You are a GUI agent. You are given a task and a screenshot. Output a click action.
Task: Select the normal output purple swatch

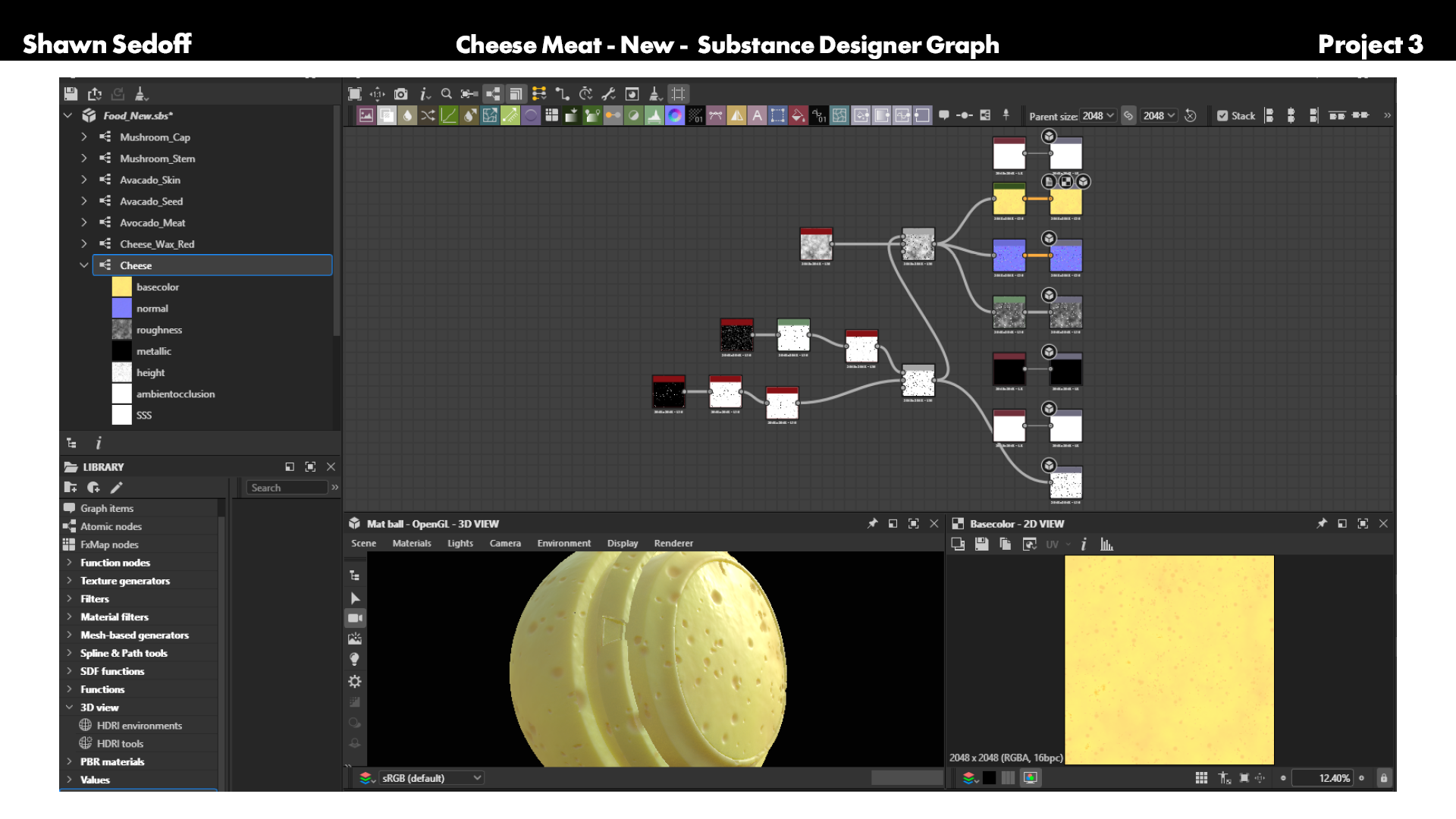pos(121,308)
